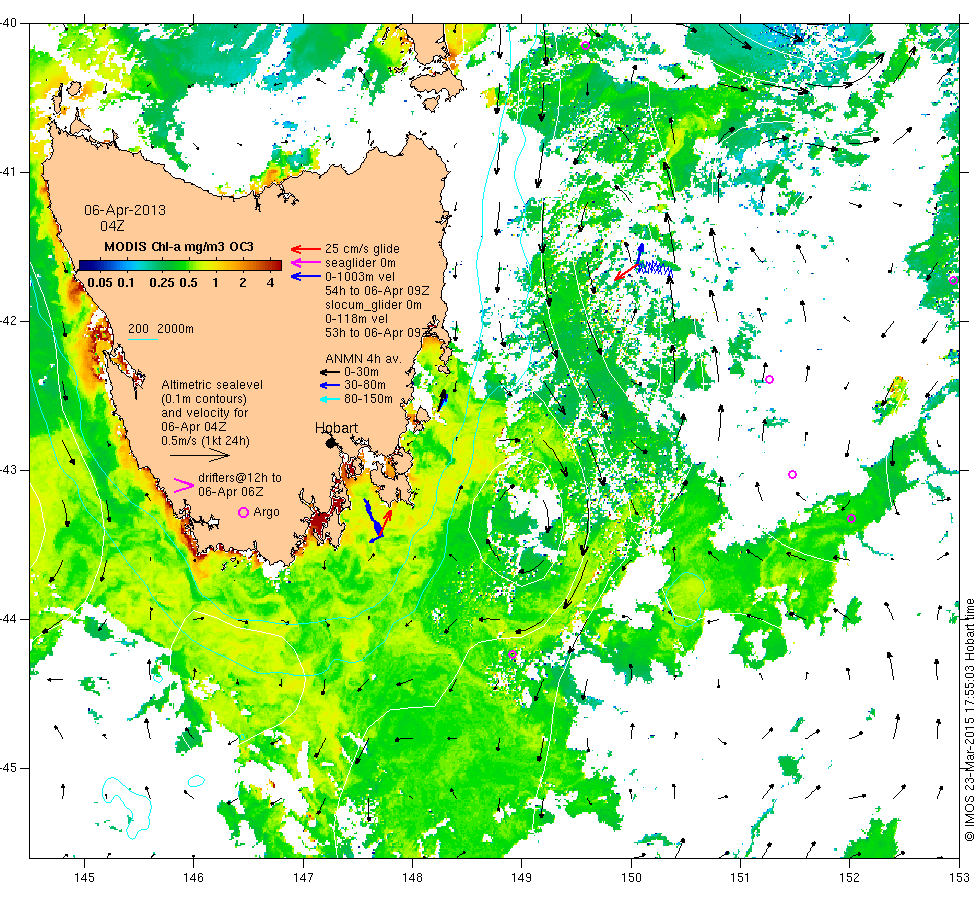
Task: Click the '30-80m' depth label
Action: tap(365, 385)
